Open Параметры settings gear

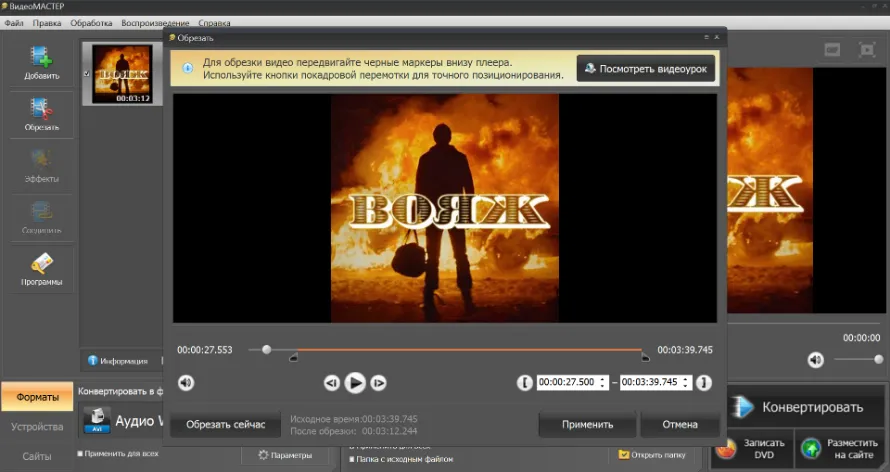(285, 455)
